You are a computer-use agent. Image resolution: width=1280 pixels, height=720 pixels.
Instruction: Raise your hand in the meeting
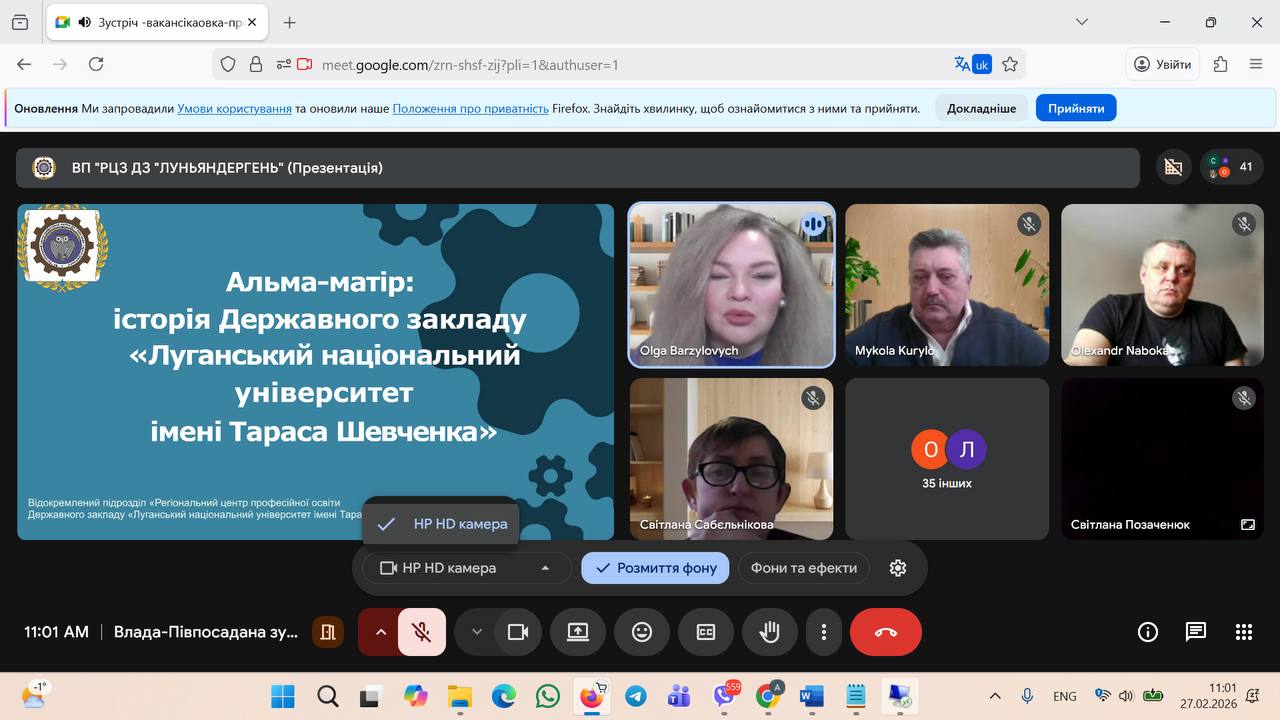pos(769,632)
